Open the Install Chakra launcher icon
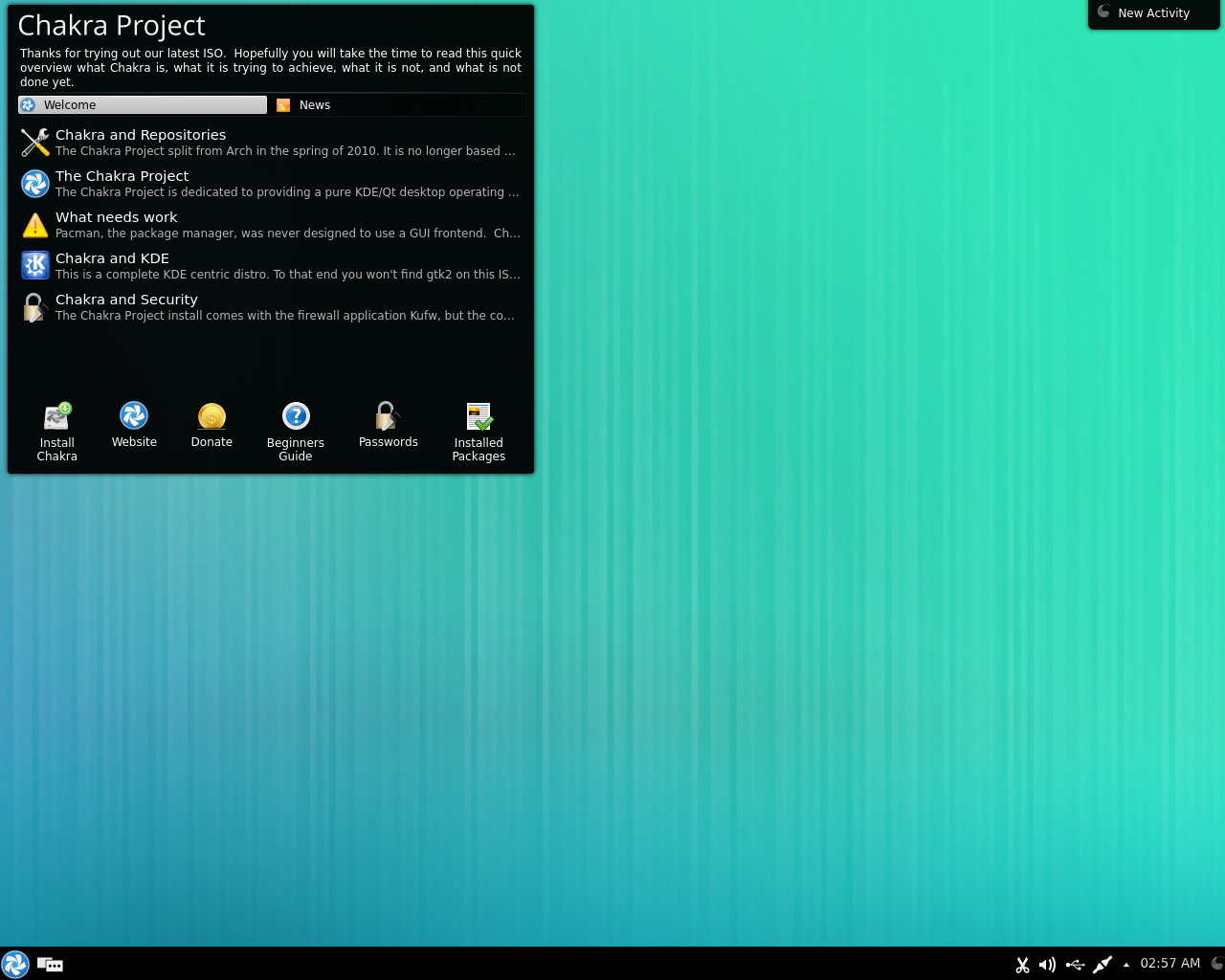The width and height of the screenshot is (1225, 980). pos(57,417)
